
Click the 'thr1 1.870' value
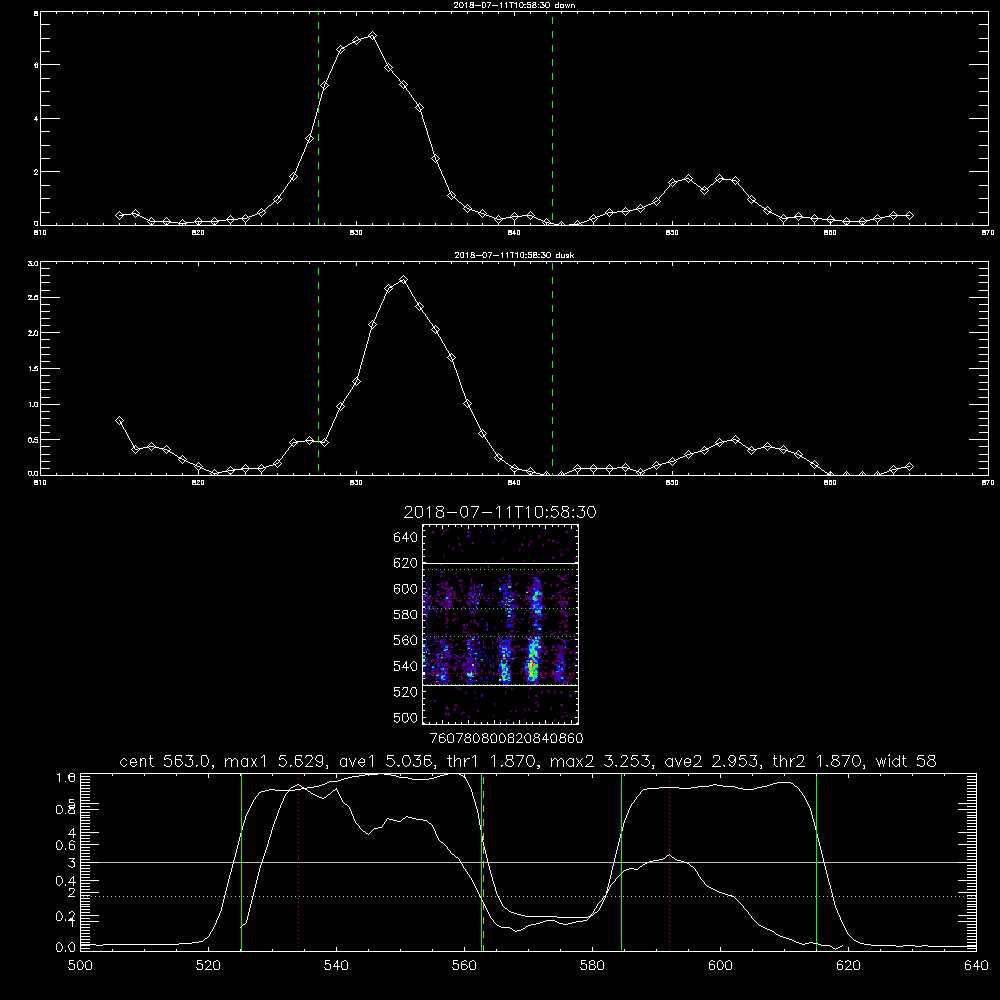pyautogui.click(x=490, y=761)
